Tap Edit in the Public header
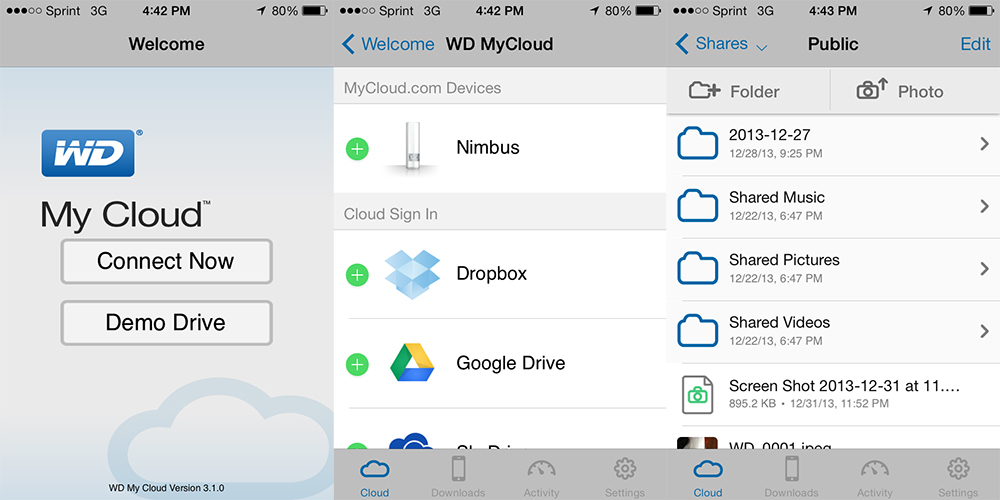 975,44
